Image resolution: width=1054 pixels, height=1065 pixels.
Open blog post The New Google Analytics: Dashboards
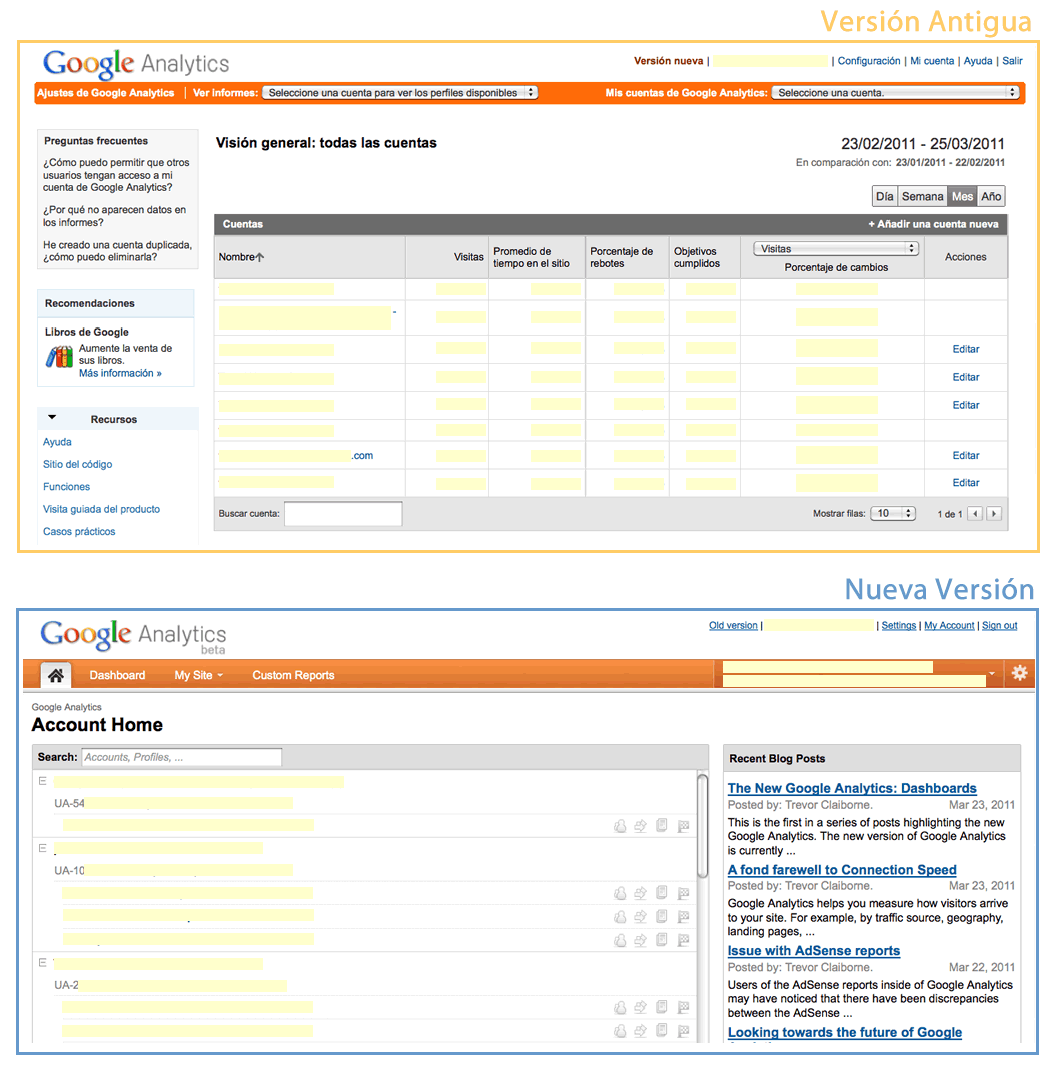click(852, 789)
